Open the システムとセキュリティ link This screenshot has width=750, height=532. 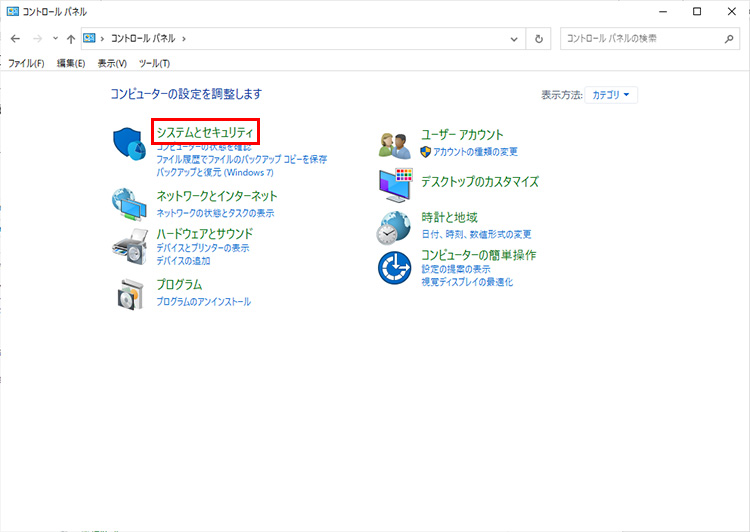(206, 132)
